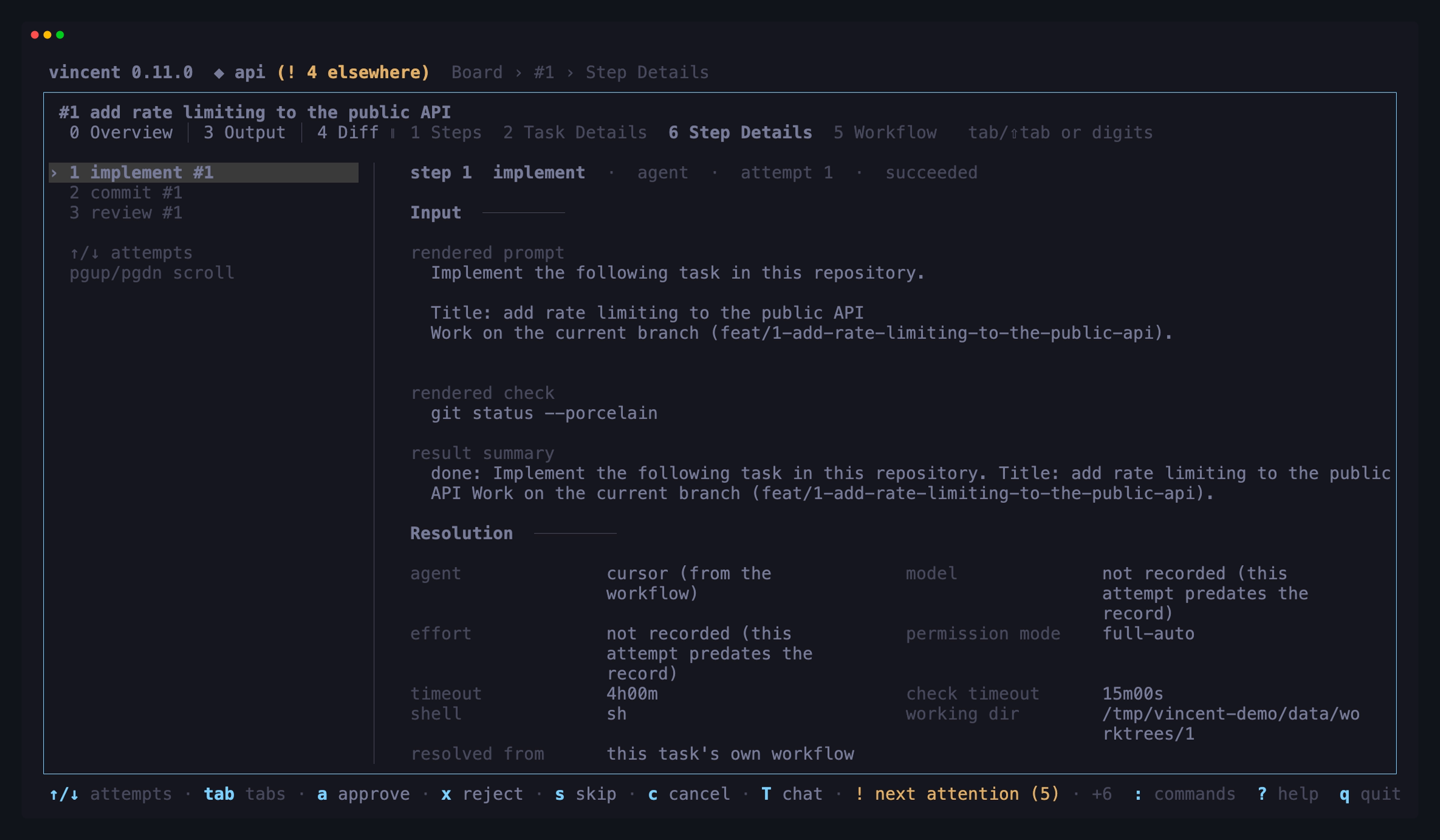Select step 2 commit #1
The image size is (1440, 840).
tap(126, 193)
